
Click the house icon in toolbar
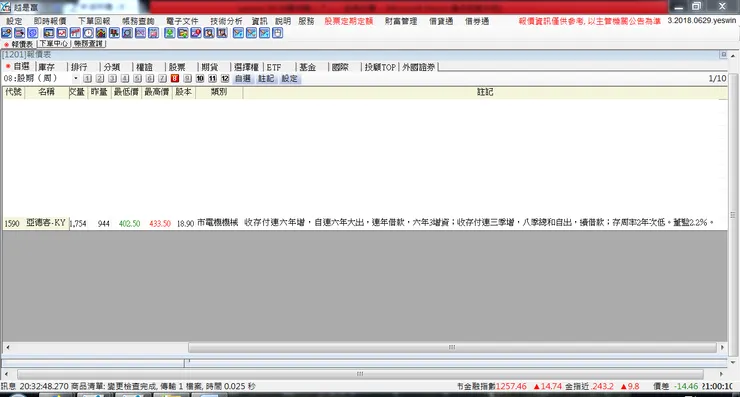pos(101,33)
